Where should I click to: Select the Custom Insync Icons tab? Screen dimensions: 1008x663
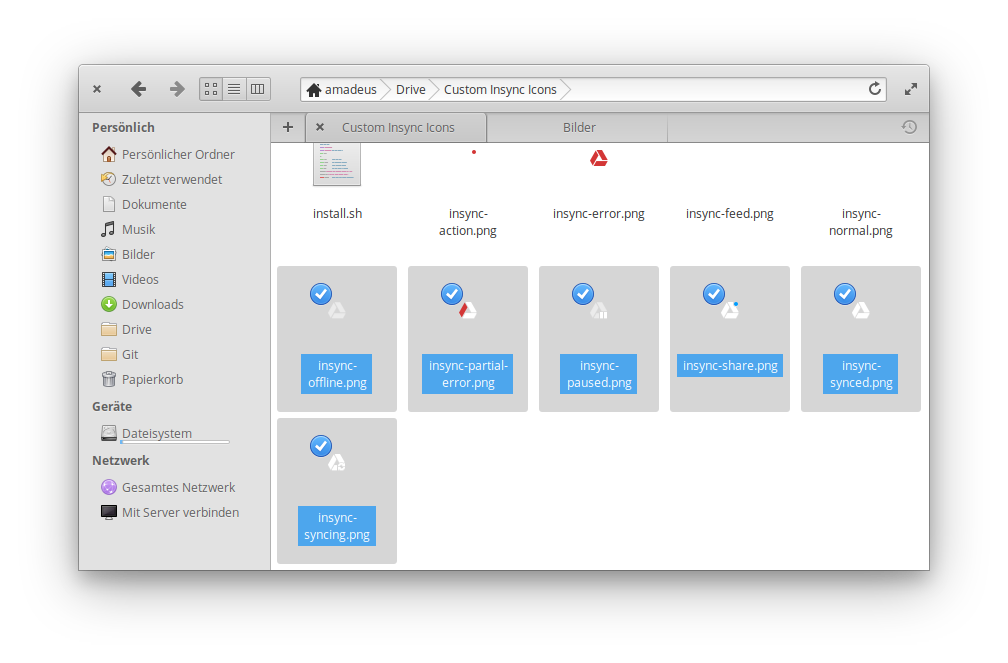click(x=398, y=127)
